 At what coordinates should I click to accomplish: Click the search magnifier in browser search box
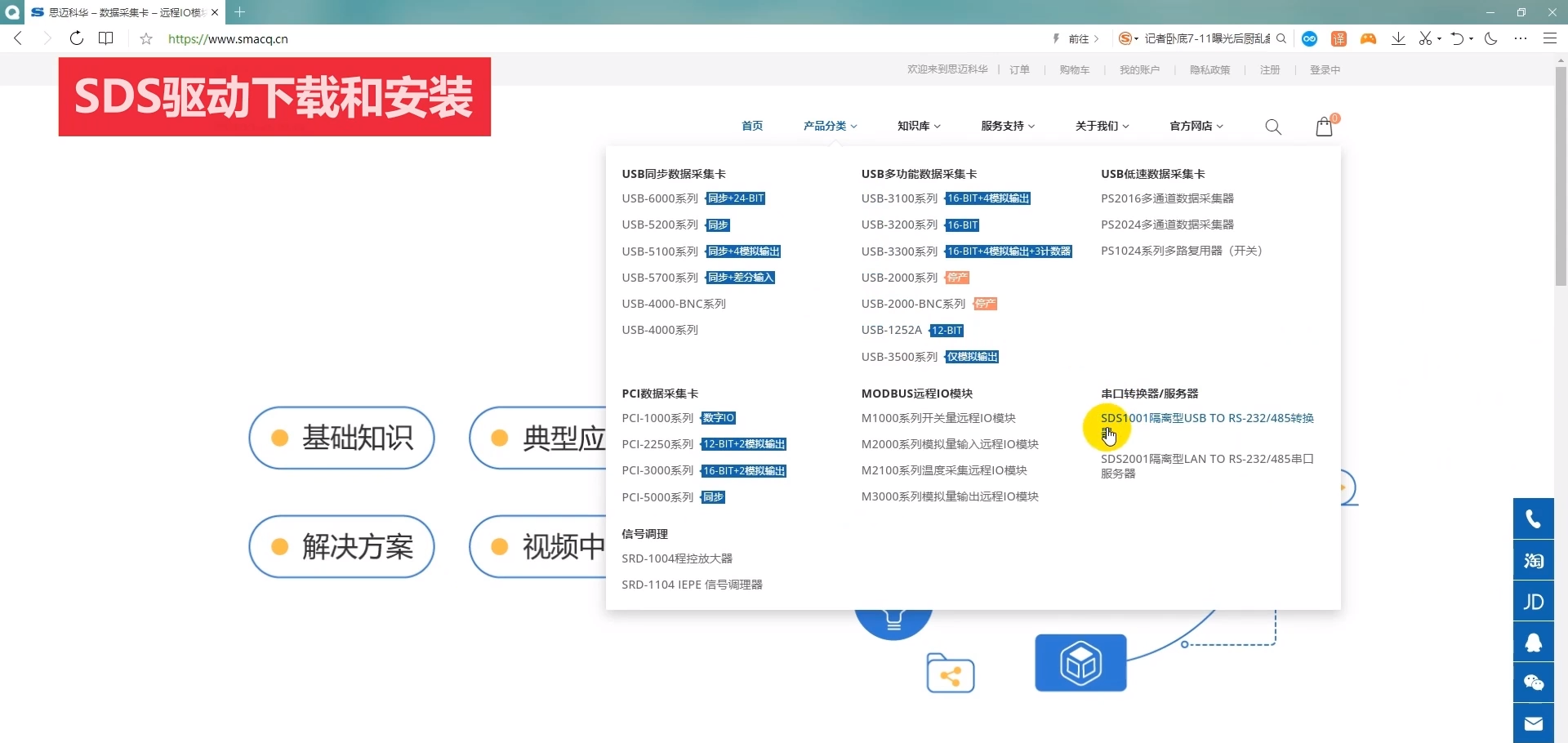click(1281, 38)
